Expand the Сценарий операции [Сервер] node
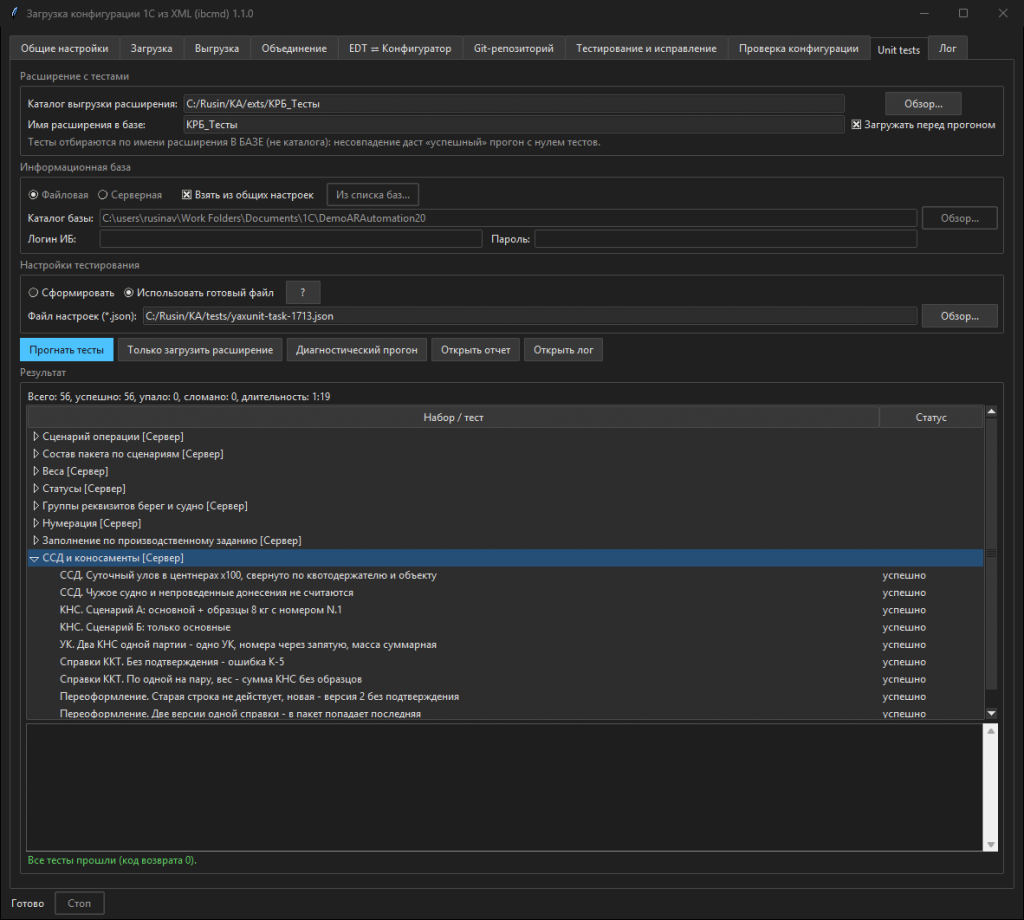1024x920 pixels. (x=36, y=436)
